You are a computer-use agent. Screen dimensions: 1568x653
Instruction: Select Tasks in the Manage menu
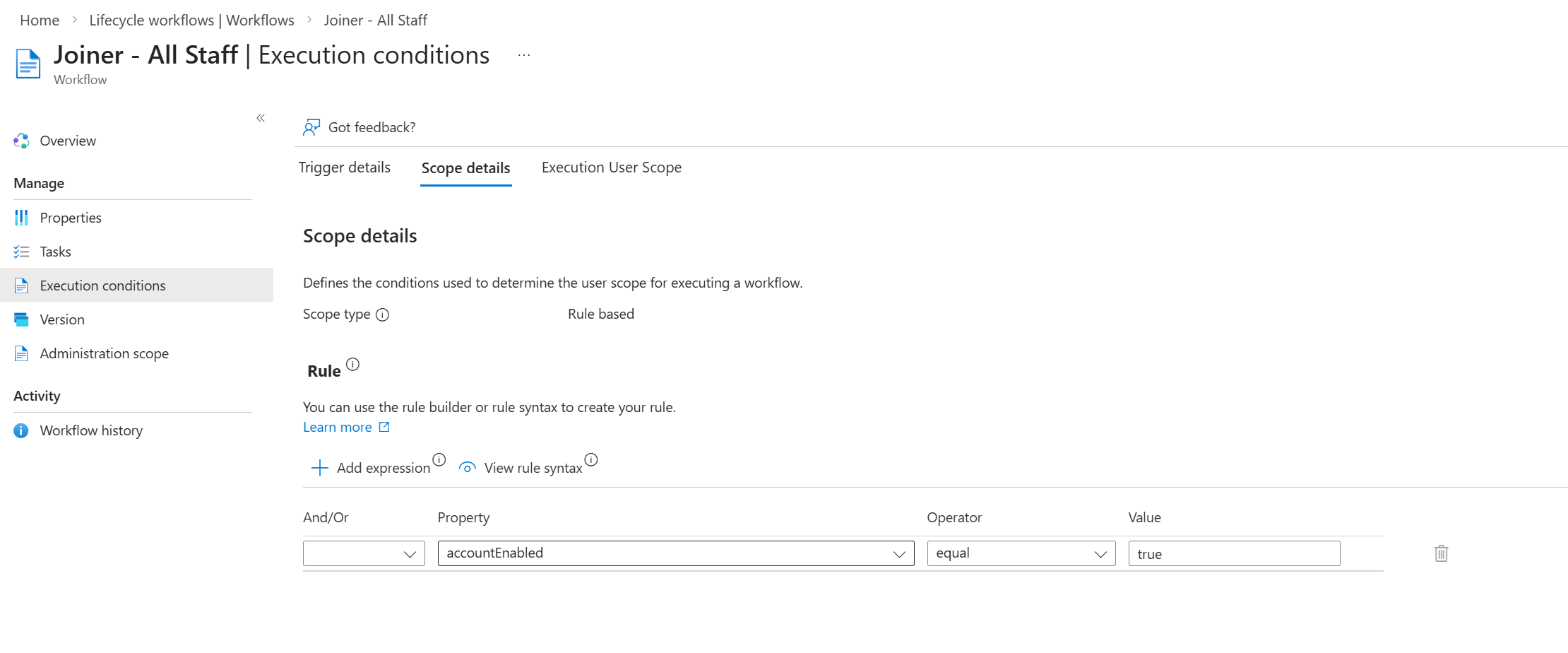(55, 252)
